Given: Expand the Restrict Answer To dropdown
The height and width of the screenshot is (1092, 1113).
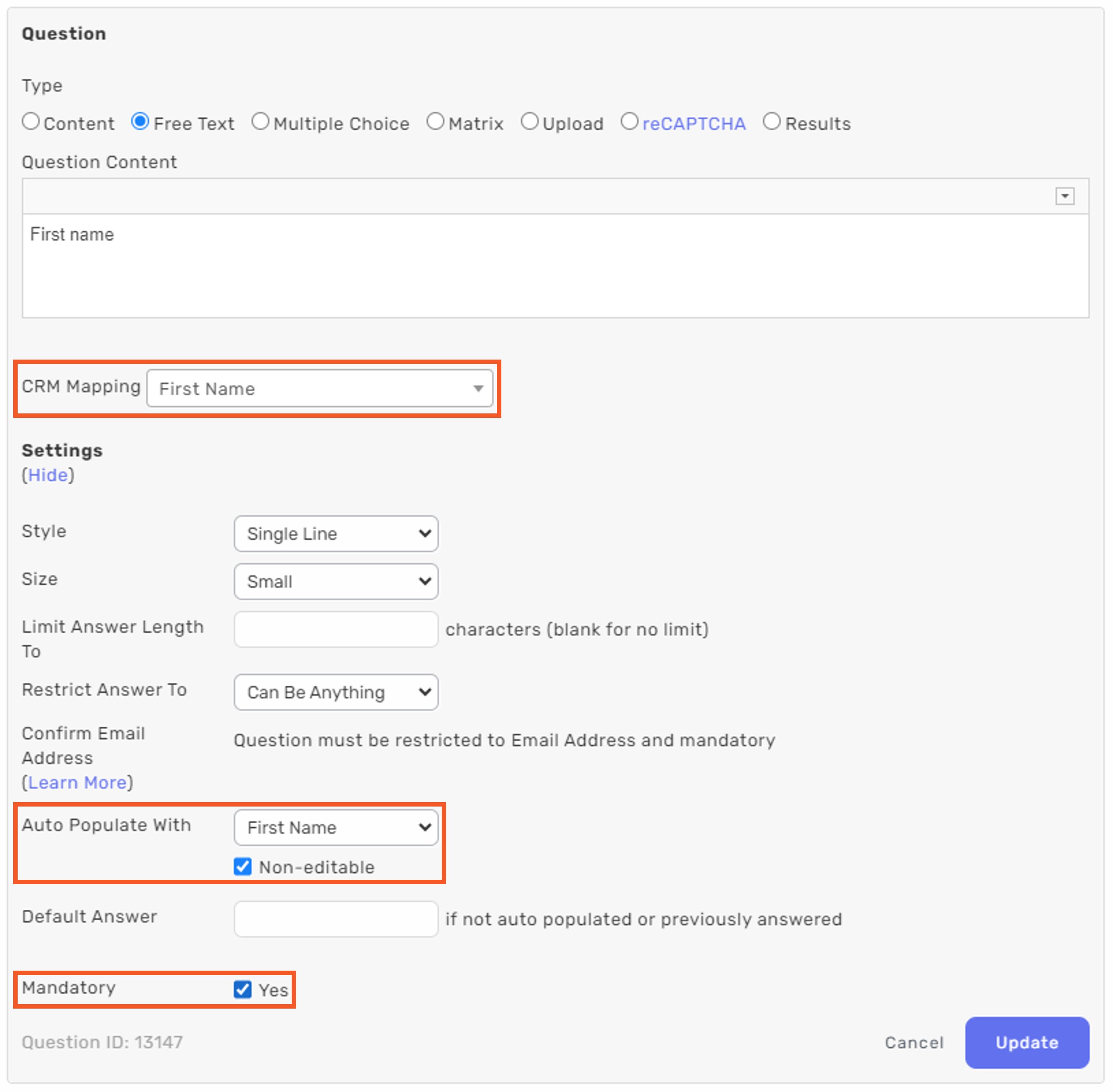Looking at the screenshot, I should pos(336,692).
